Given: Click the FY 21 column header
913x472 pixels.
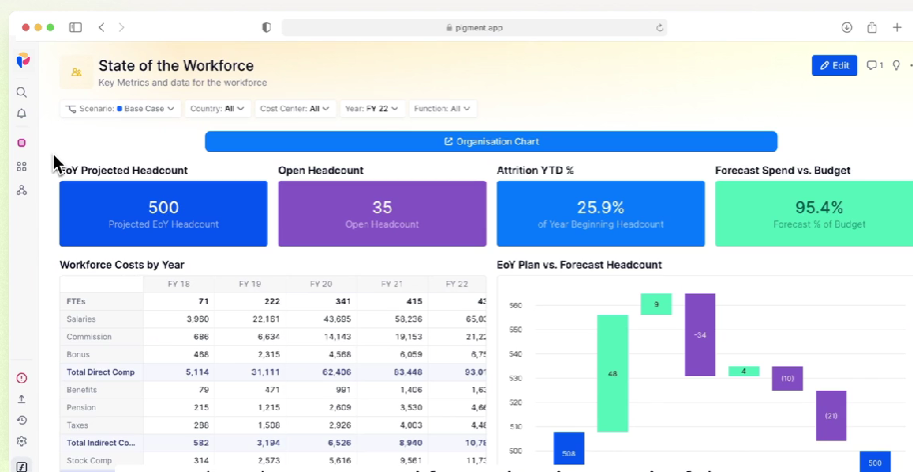Looking at the screenshot, I should click(x=392, y=284).
